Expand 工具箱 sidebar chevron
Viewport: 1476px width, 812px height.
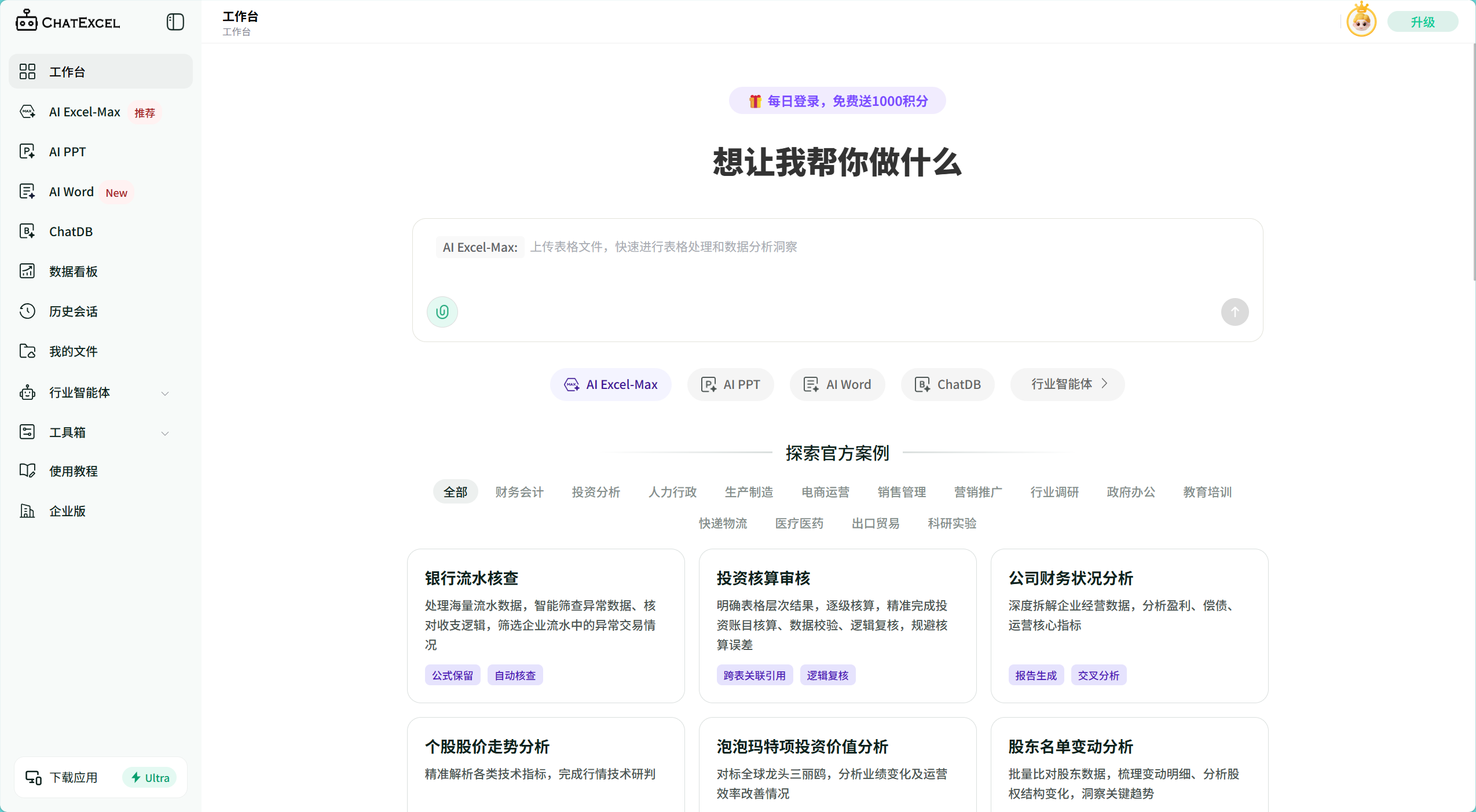pos(165,433)
